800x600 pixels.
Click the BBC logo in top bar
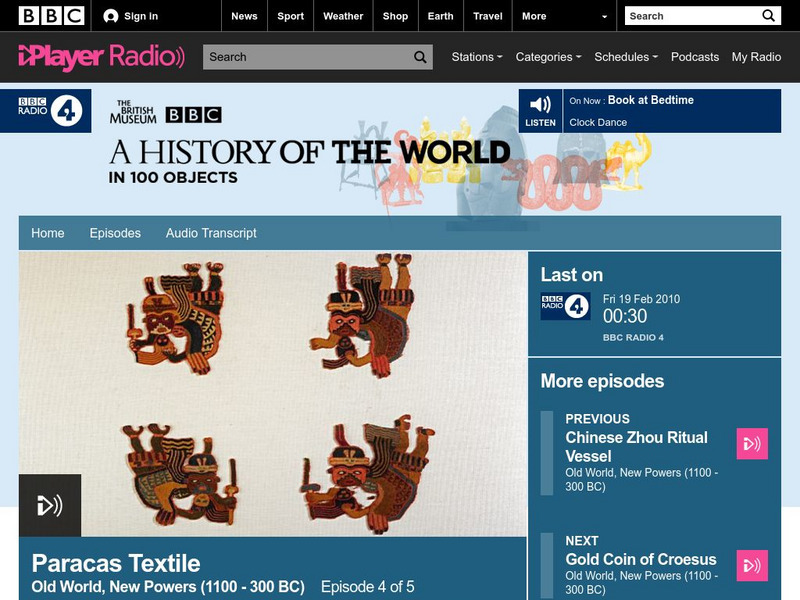tap(52, 16)
